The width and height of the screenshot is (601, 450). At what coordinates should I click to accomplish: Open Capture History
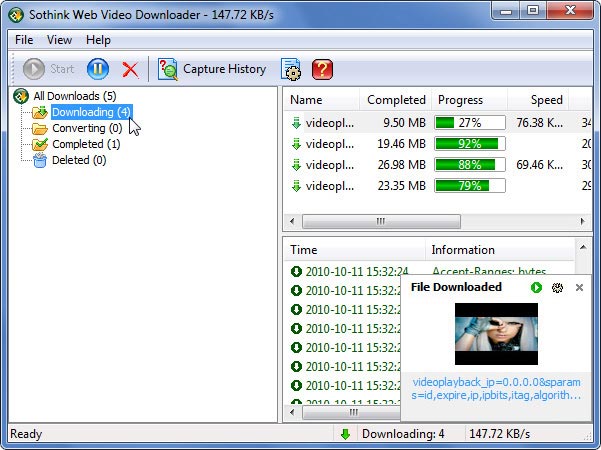pyautogui.click(x=212, y=69)
